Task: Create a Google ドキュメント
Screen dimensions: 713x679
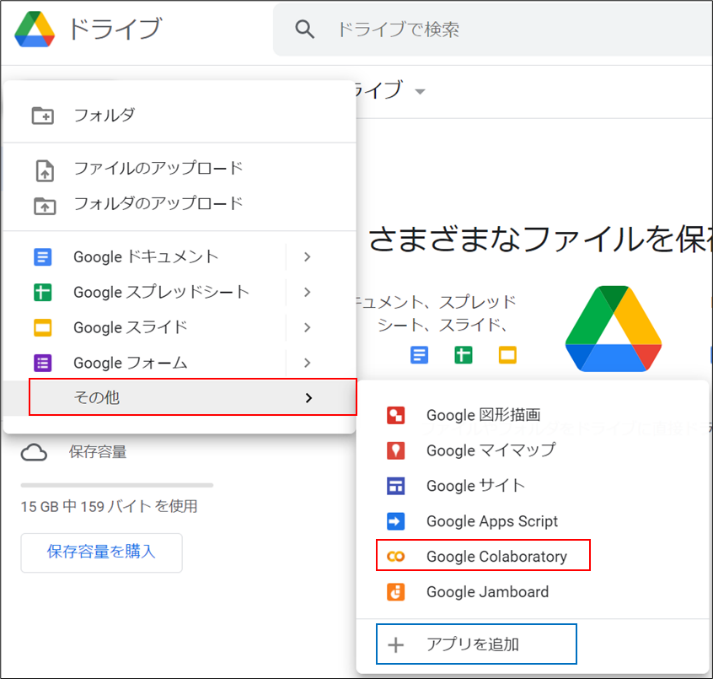Action: pyautogui.click(x=146, y=257)
